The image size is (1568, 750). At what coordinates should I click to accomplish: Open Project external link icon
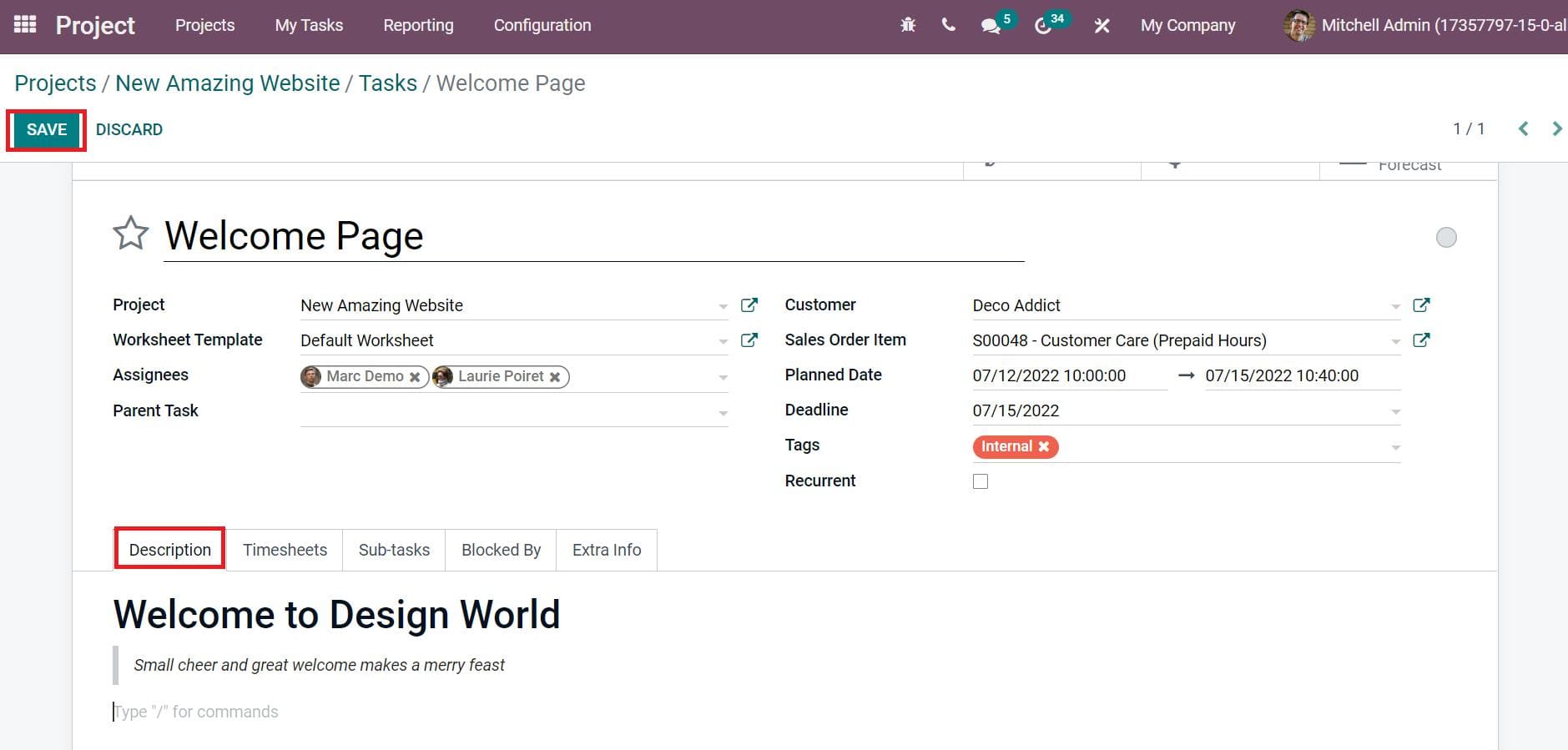pyautogui.click(x=749, y=305)
